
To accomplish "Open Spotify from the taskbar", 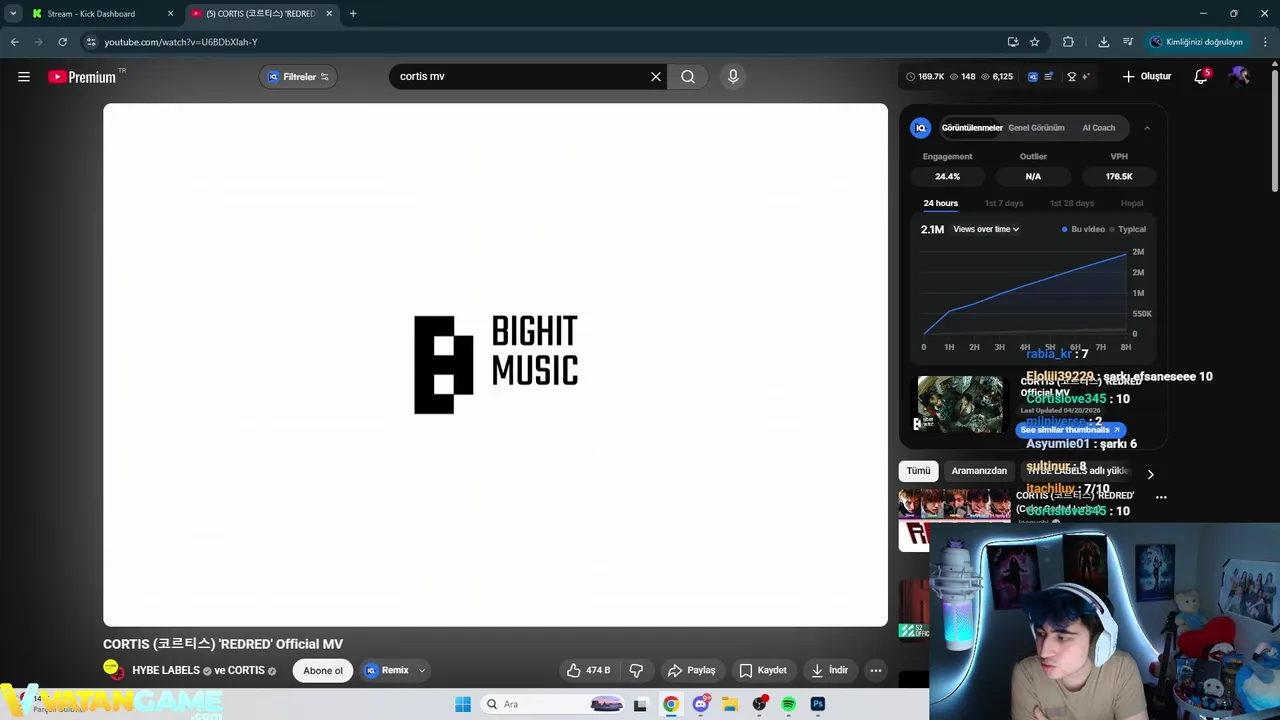I will pos(789,705).
